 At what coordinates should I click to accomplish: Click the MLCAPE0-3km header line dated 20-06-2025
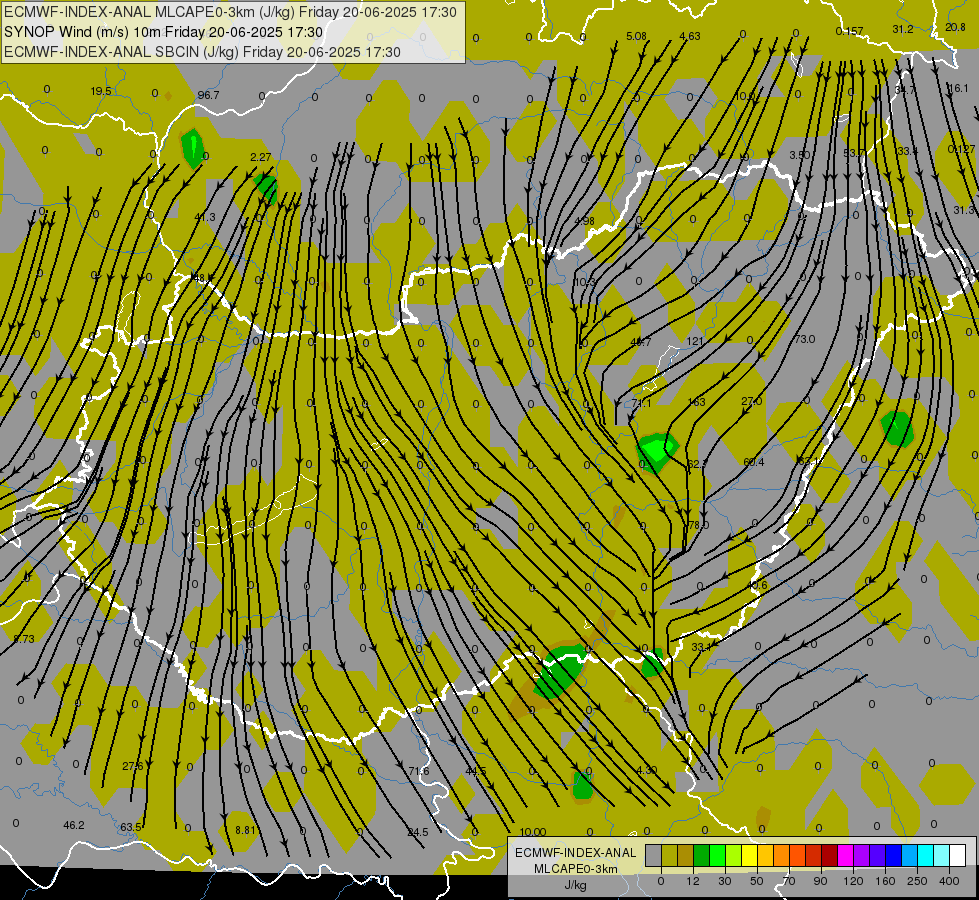click(x=230, y=12)
